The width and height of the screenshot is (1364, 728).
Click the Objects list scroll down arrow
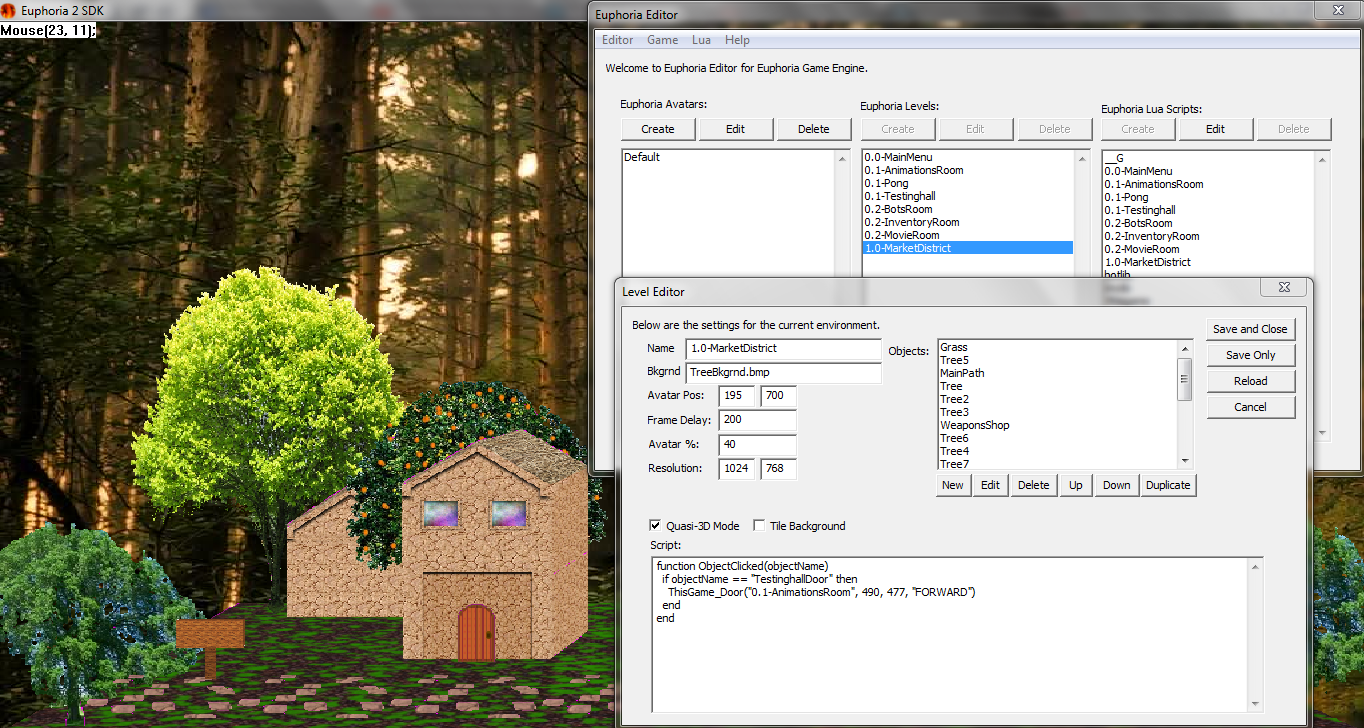(1185, 460)
